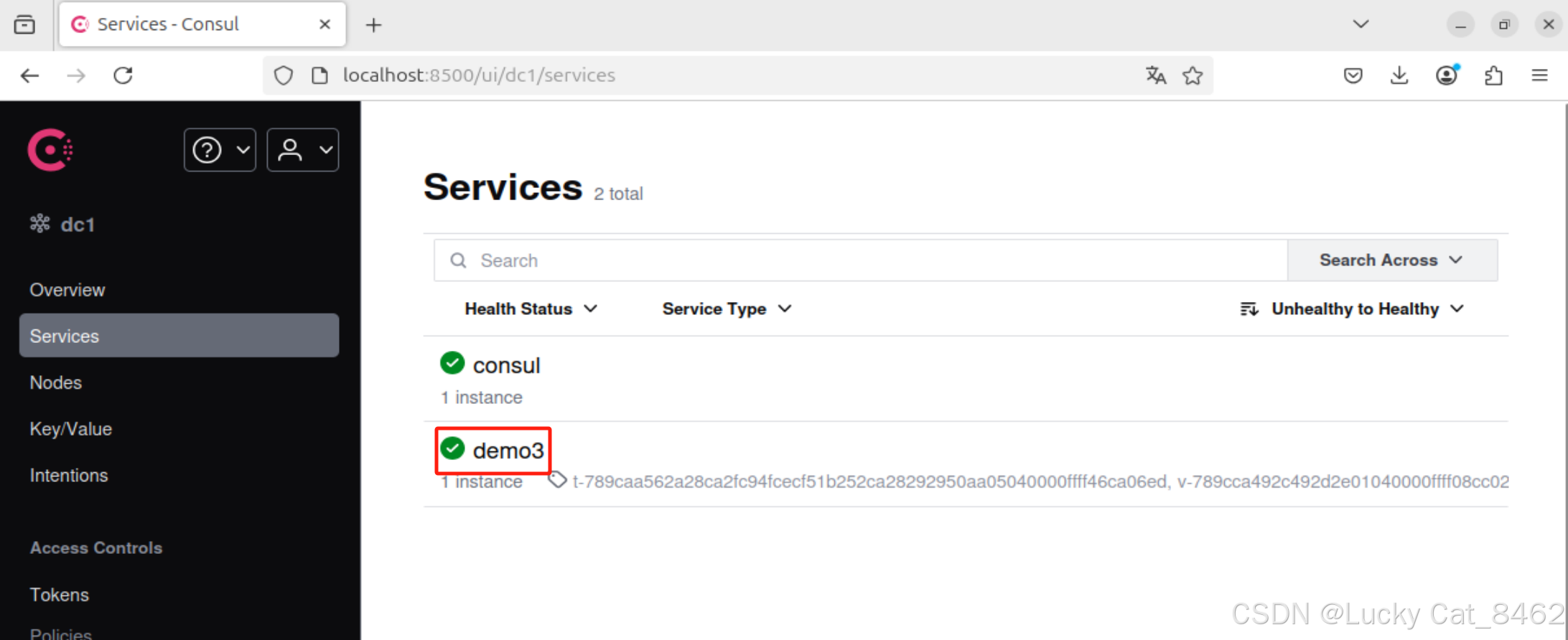Viewport: 1568px width, 640px height.
Task: Bookmark this page with star icon
Action: [1193, 75]
